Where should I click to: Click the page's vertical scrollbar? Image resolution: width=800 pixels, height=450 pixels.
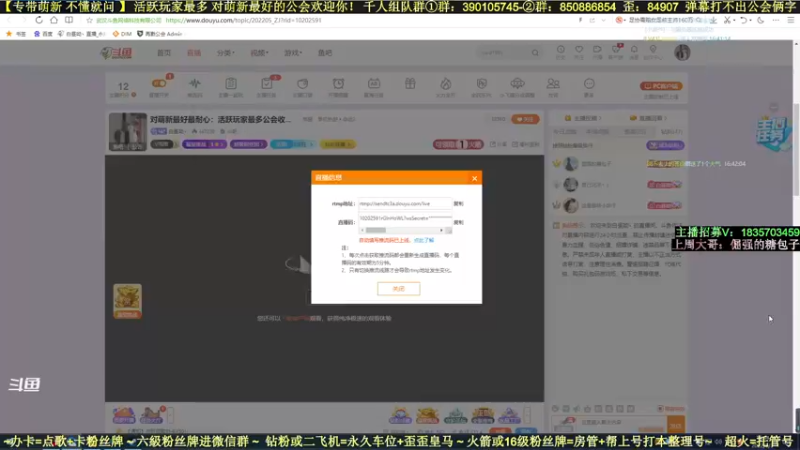[x=796, y=148]
